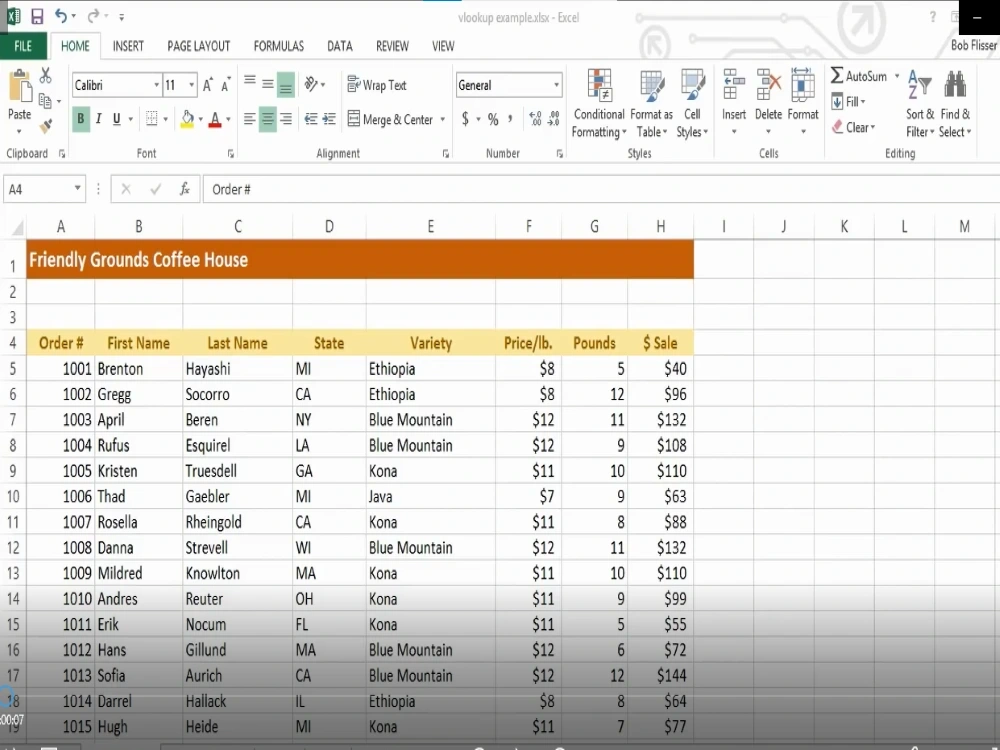
Task: Toggle Bold formatting
Action: 81,119
